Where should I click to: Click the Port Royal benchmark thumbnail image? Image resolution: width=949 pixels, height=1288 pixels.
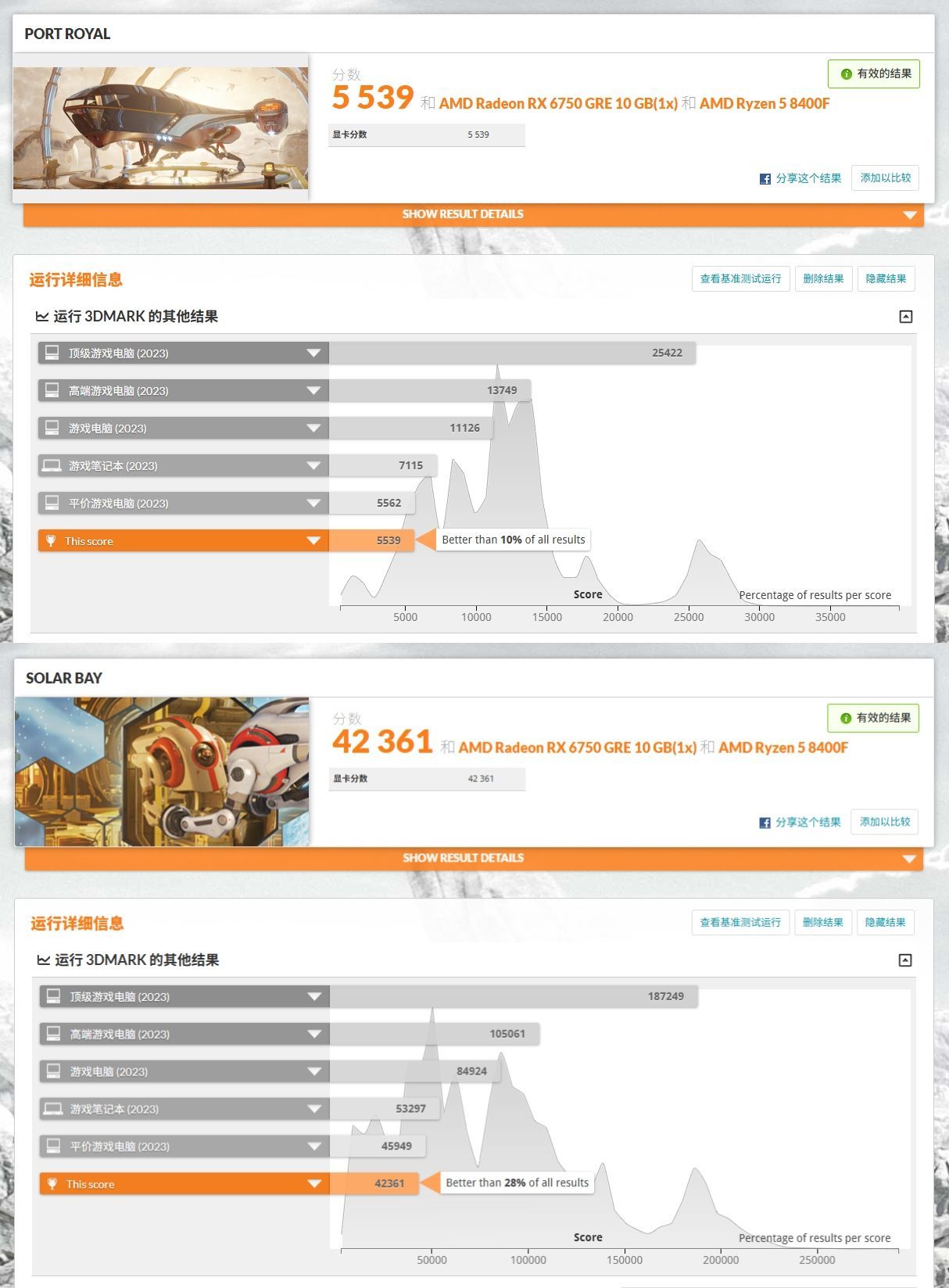coord(161,128)
